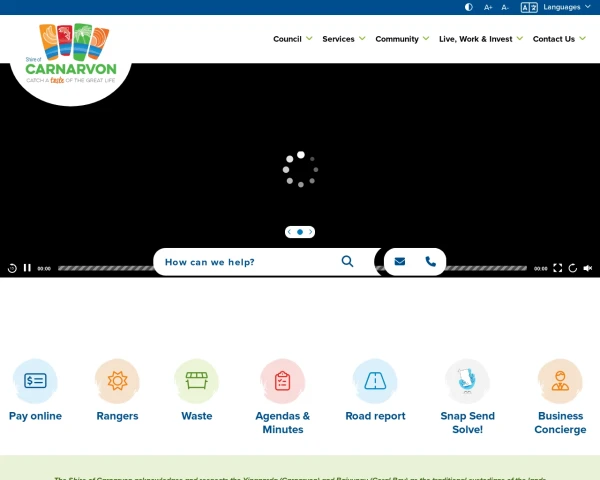600x480 pixels.
Task: Click the Rangers badge icon
Action: point(117,381)
